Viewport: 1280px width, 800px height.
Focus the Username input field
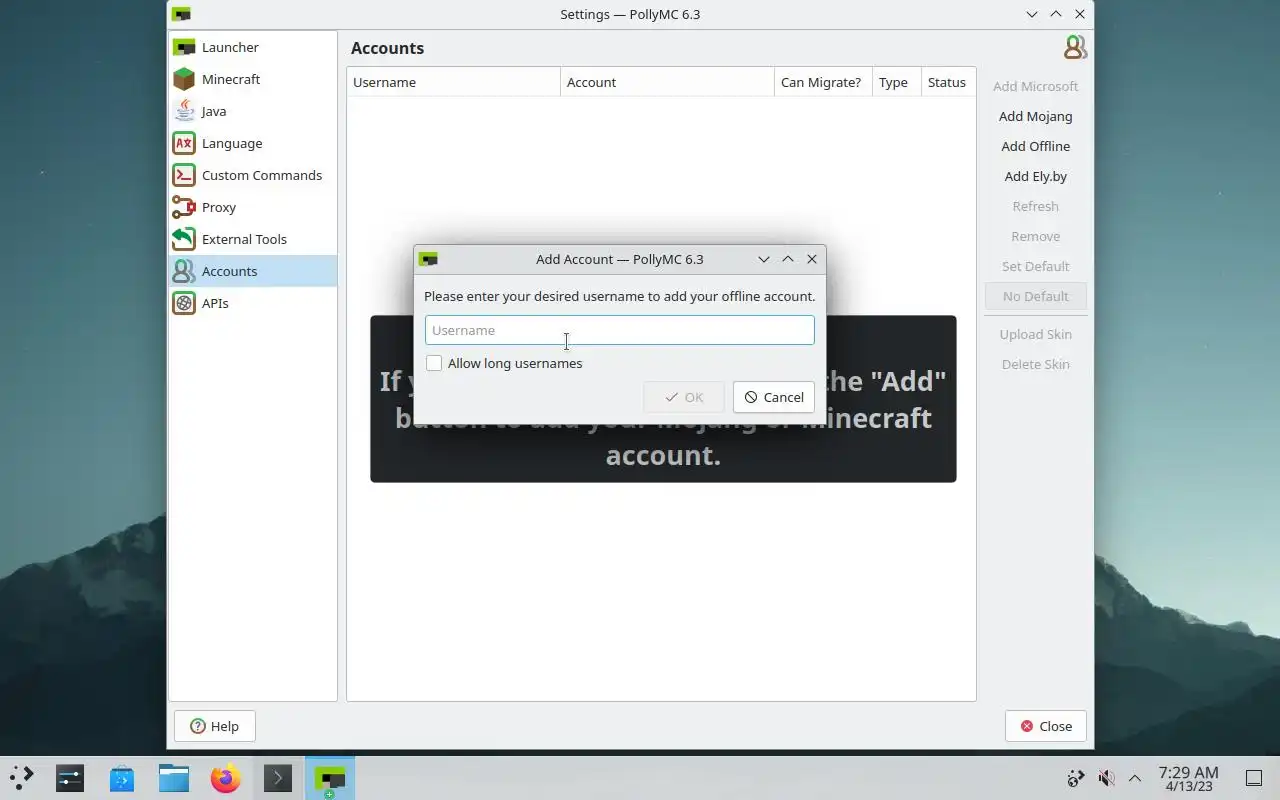click(619, 330)
